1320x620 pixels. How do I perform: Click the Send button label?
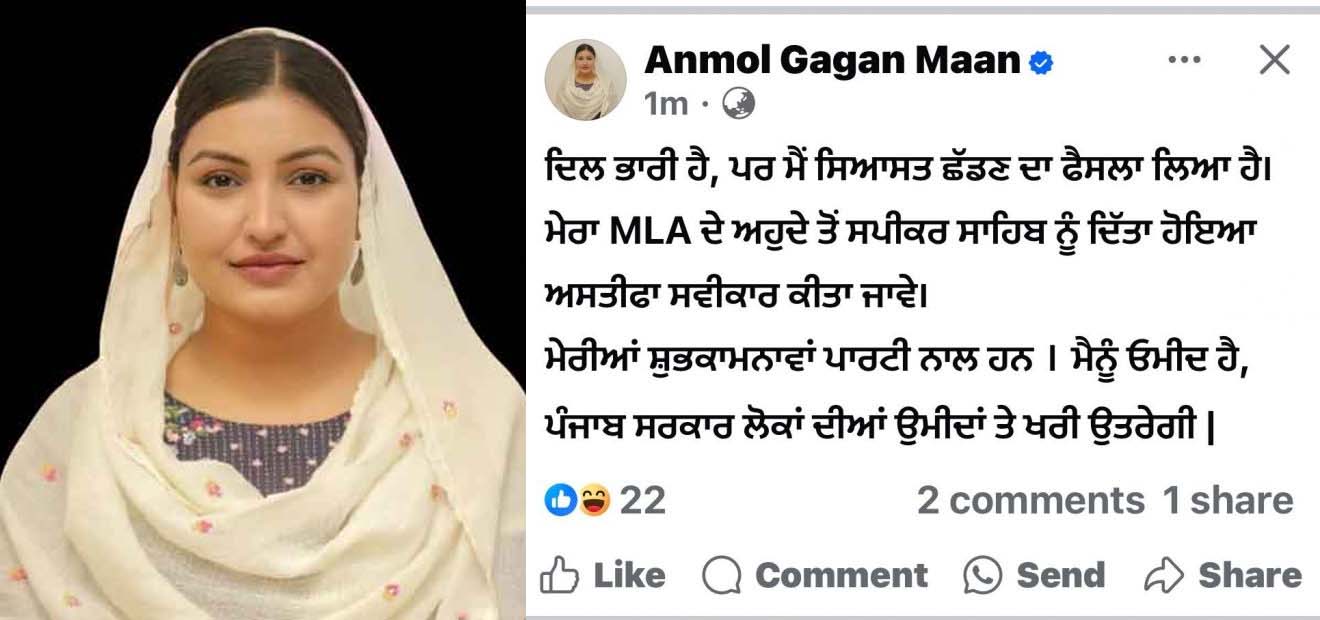pyautogui.click(x=1061, y=575)
